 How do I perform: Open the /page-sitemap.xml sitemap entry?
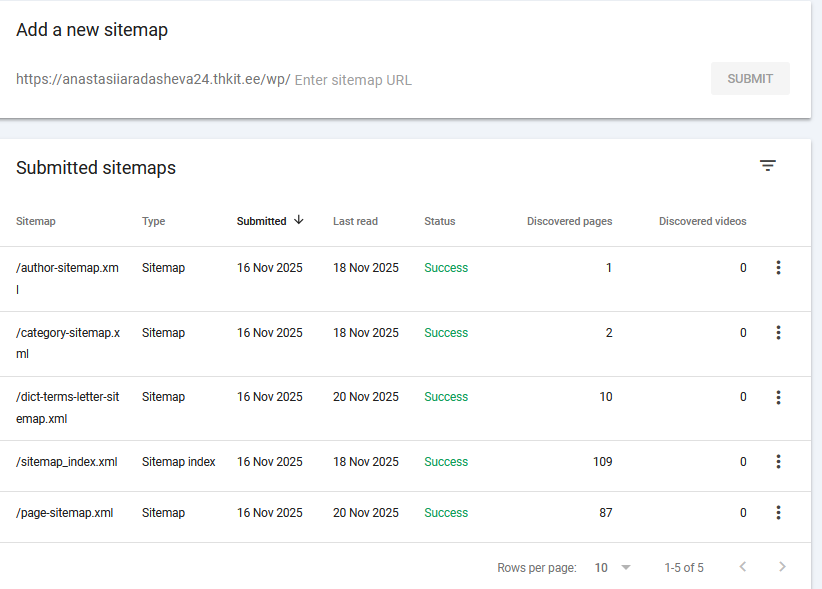(x=64, y=513)
